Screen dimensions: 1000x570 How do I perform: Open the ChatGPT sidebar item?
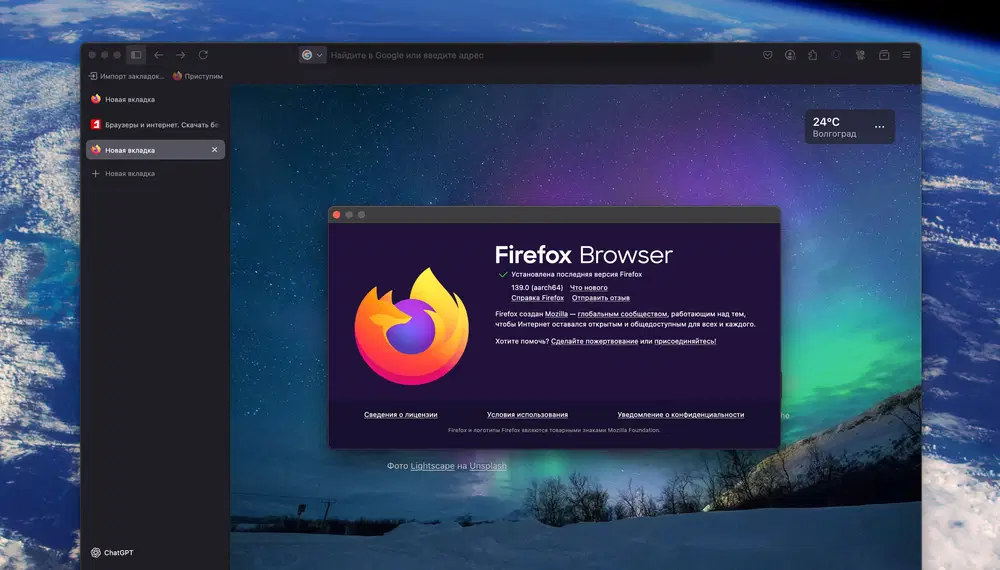pyautogui.click(x=112, y=553)
